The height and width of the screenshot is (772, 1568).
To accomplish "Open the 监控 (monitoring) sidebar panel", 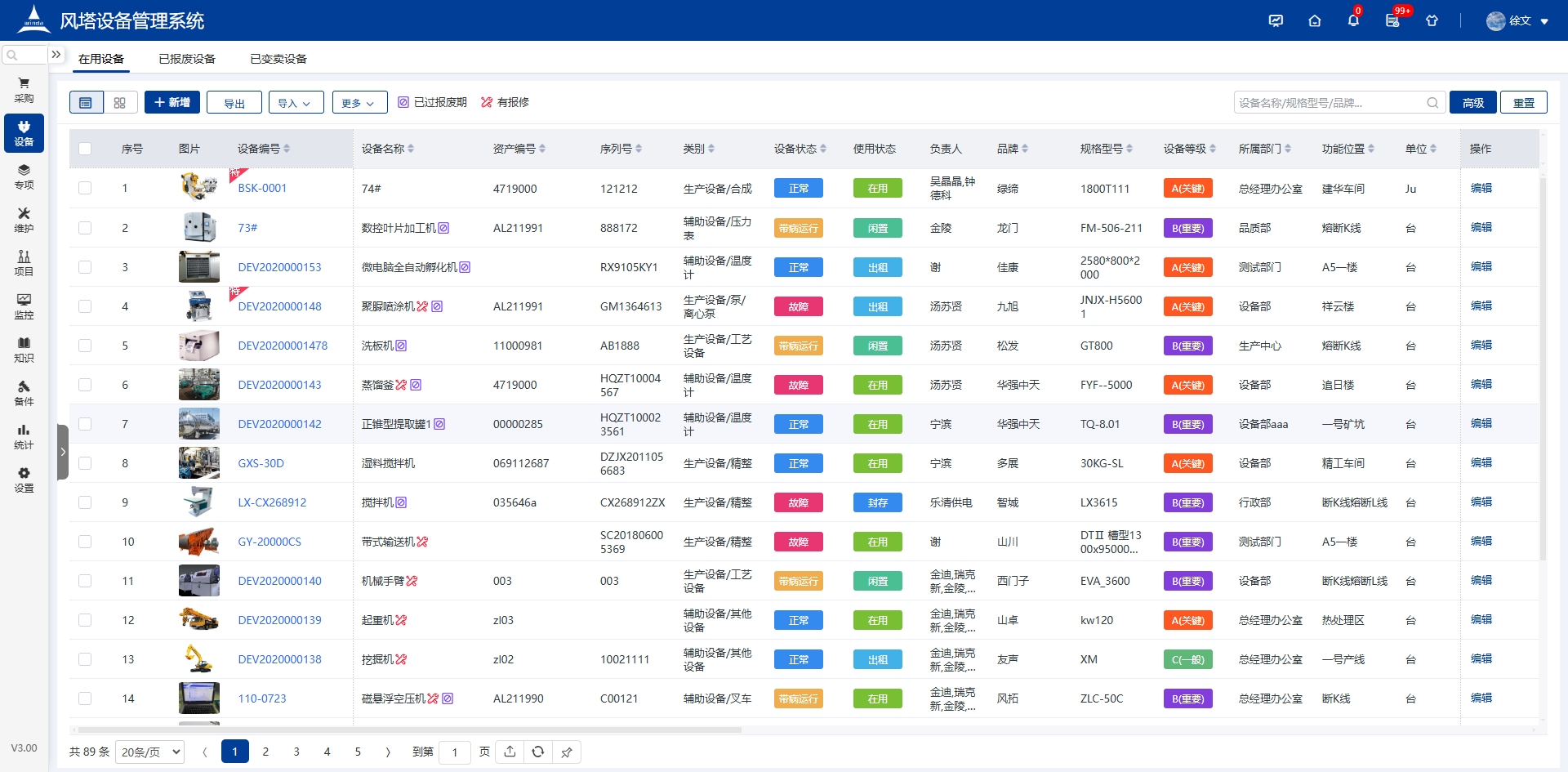I will tap(24, 306).
